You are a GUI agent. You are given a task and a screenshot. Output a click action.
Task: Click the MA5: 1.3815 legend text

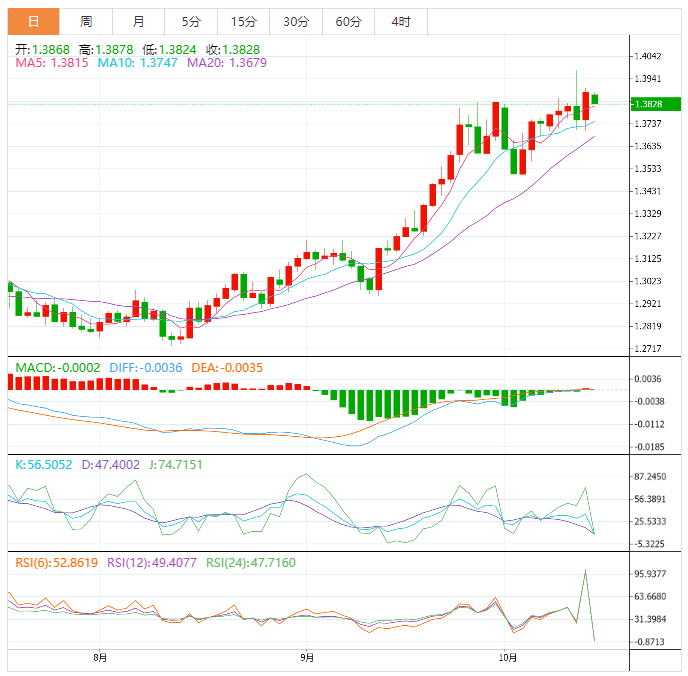(x=52, y=63)
